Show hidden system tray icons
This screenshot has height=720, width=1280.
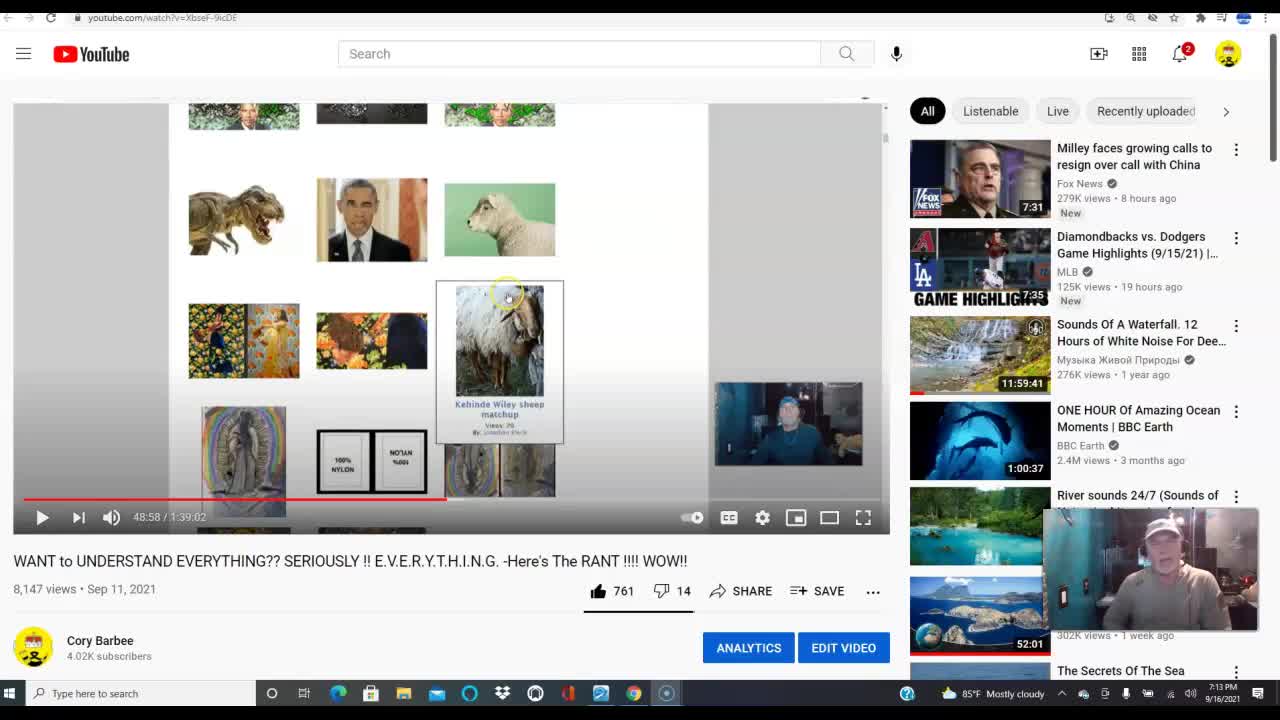(x=1062, y=694)
